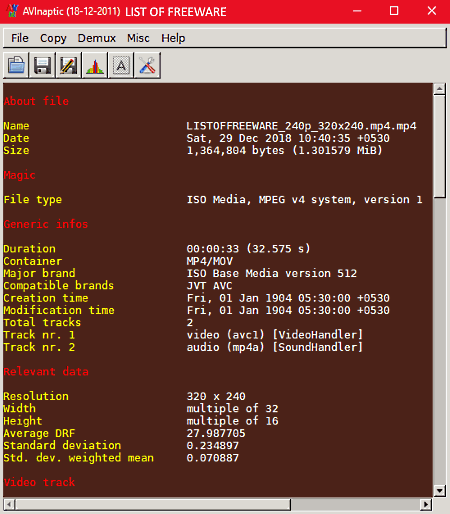Click weighted mean value '0.070887'
Viewport: 450px width, 514px height.
pos(213,458)
